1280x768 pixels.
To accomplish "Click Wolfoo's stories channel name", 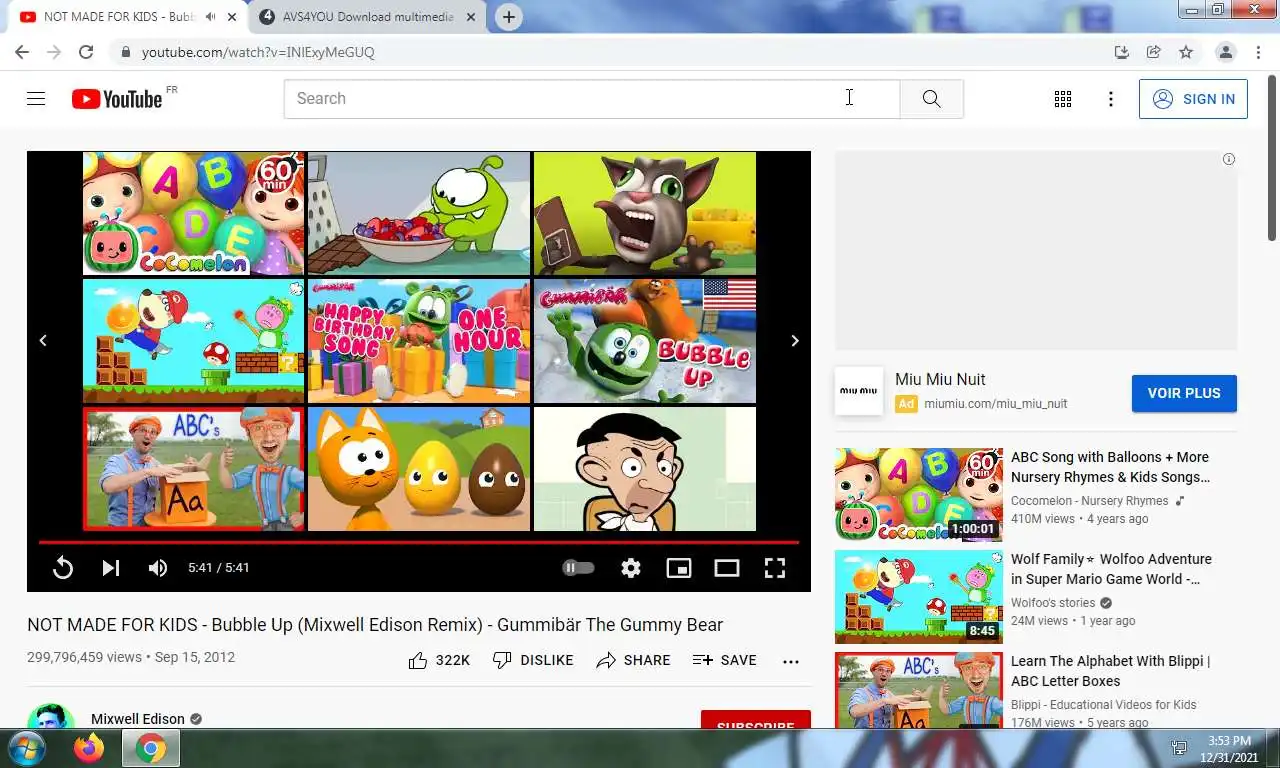I will 1053,603.
